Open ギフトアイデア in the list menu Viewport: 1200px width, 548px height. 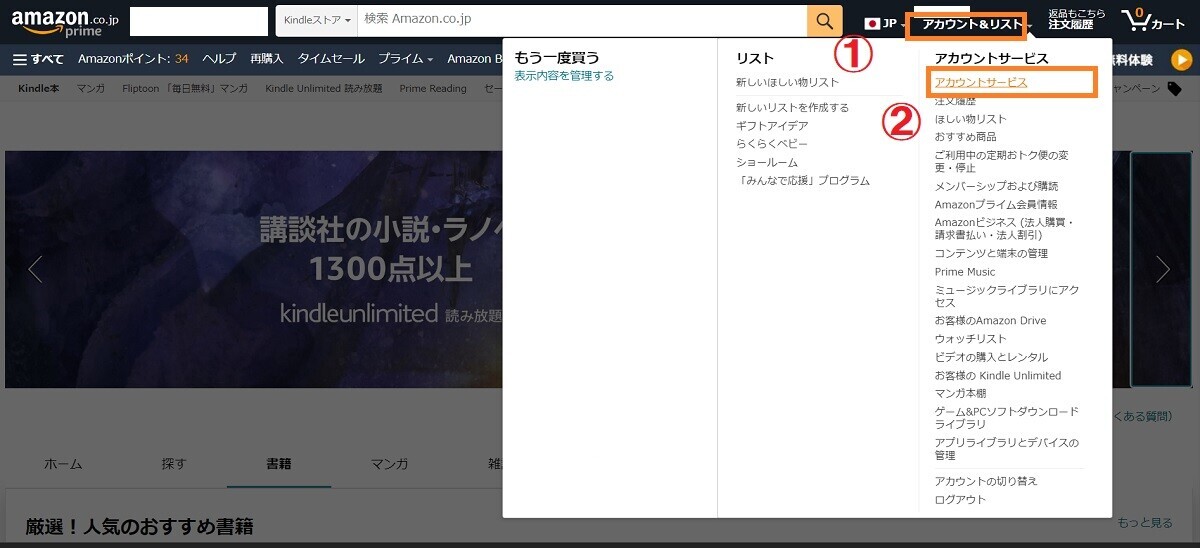(x=772, y=126)
